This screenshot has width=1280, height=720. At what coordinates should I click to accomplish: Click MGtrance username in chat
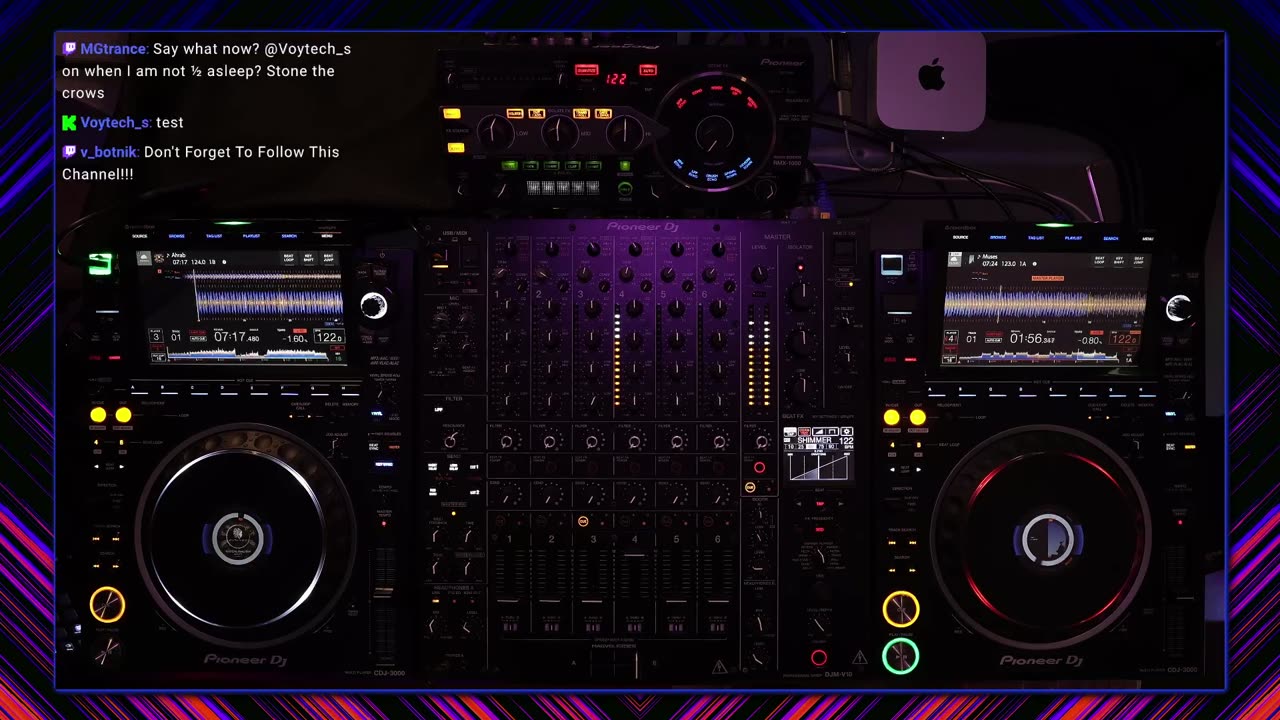[x=114, y=49]
